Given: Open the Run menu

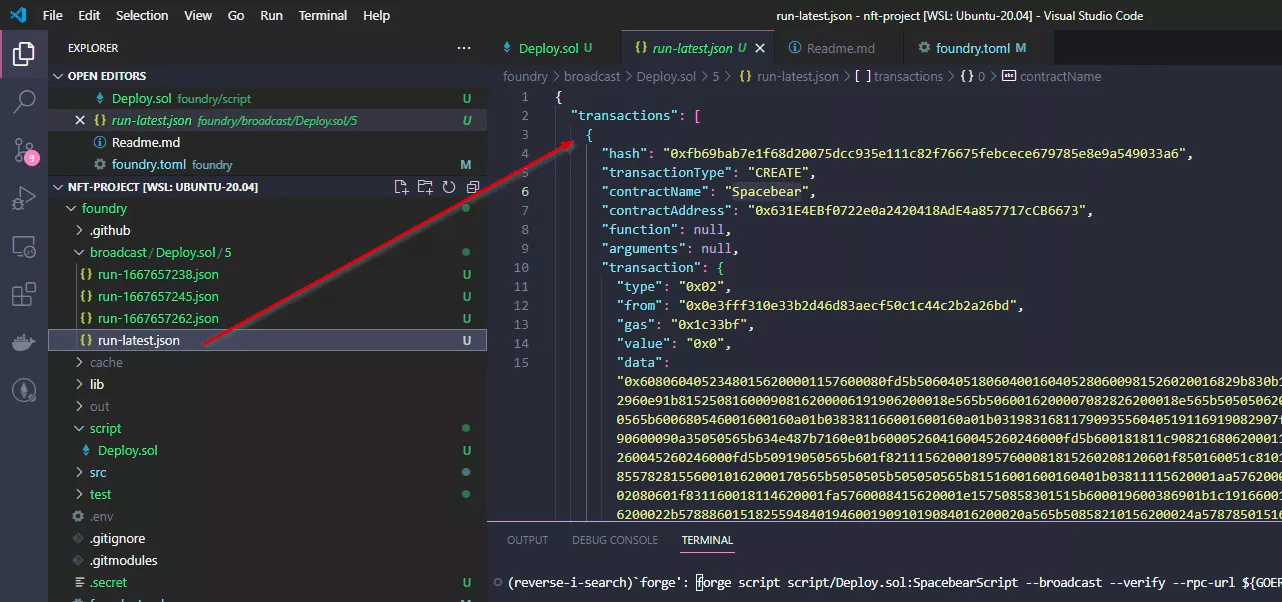Looking at the screenshot, I should pos(271,16).
